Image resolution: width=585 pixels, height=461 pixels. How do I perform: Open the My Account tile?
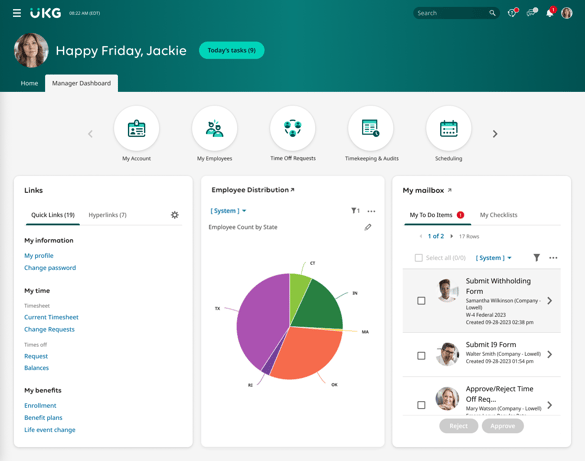(137, 129)
